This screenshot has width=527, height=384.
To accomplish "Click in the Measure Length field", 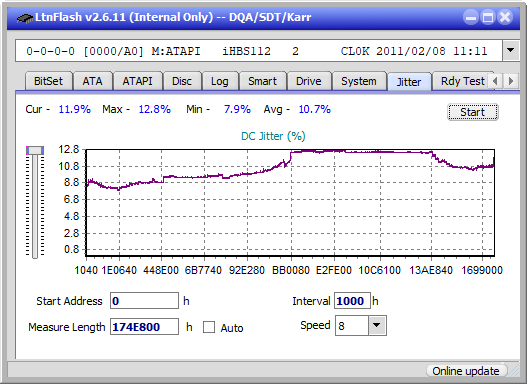I will coord(144,327).
